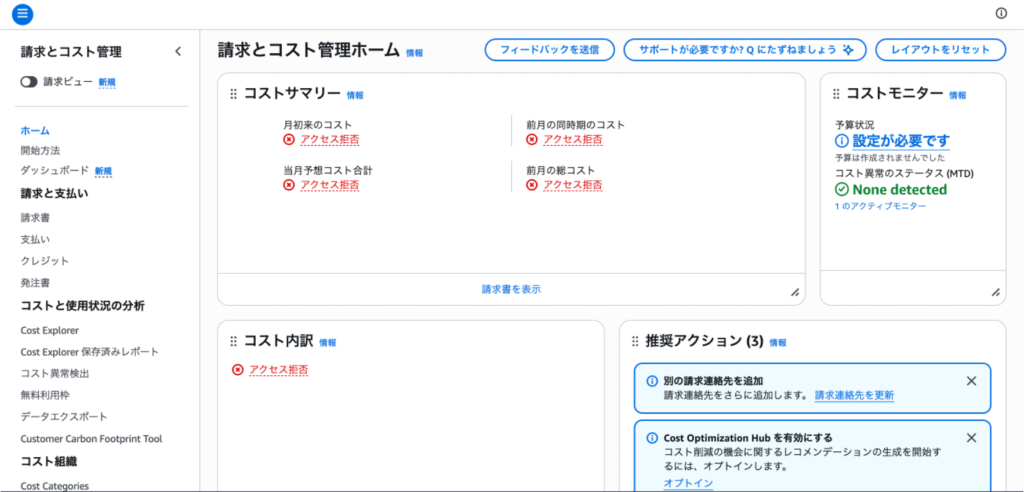Viewport: 1024px width, 492px height.
Task: Grab the コストモニター widget drag handle
Action: pyautogui.click(x=835, y=94)
